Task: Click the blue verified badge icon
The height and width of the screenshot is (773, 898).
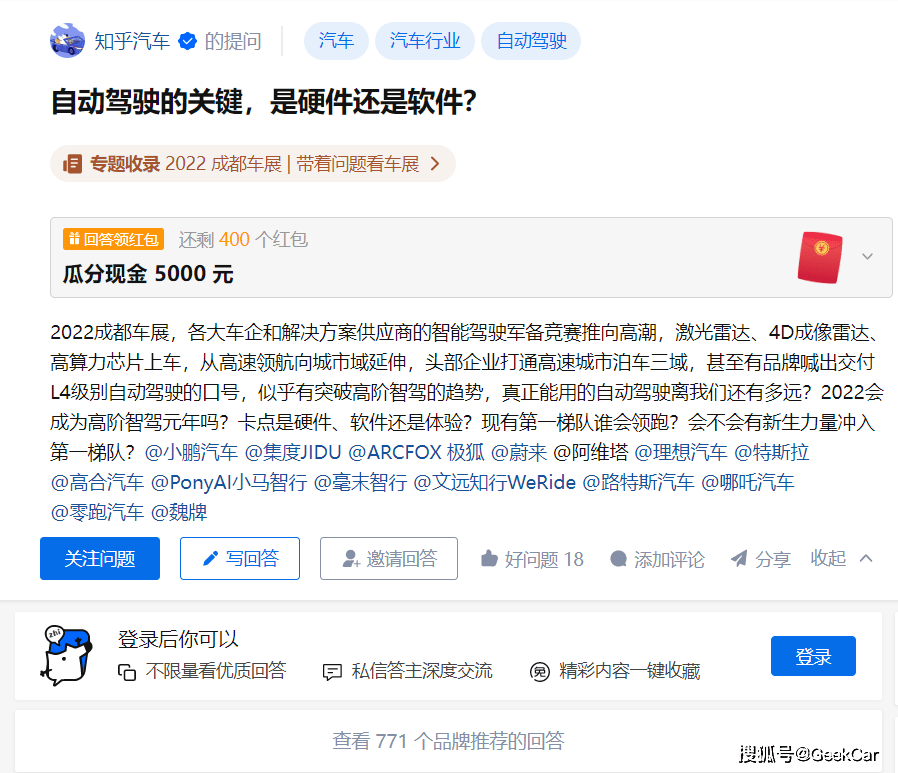Action: pos(187,41)
